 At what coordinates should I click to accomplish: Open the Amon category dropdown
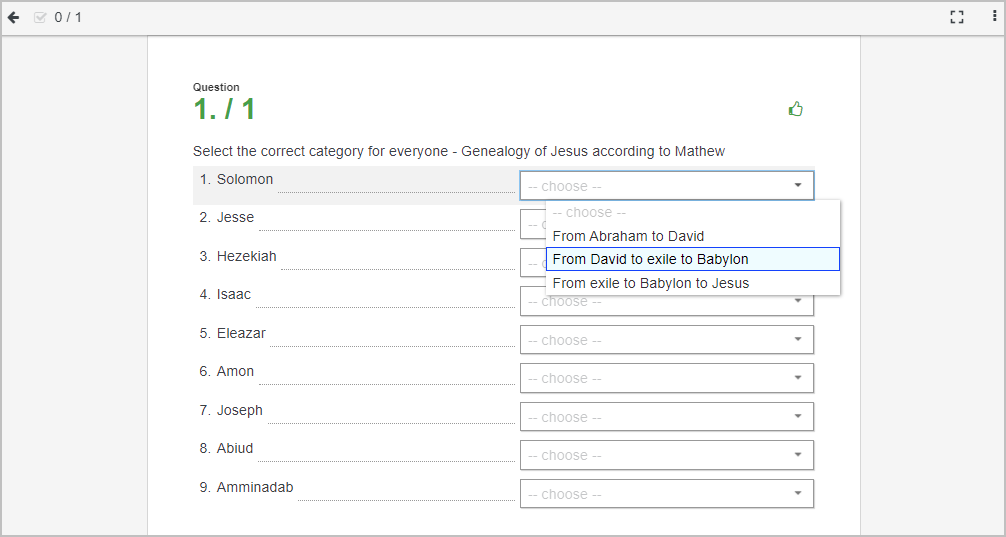667,378
